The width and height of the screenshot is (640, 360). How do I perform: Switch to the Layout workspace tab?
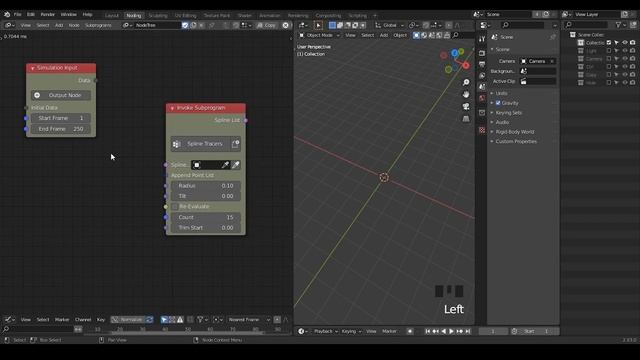[111, 16]
